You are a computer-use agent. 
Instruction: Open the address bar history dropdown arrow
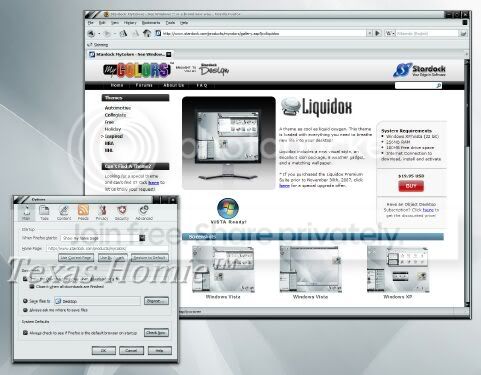click(x=369, y=33)
